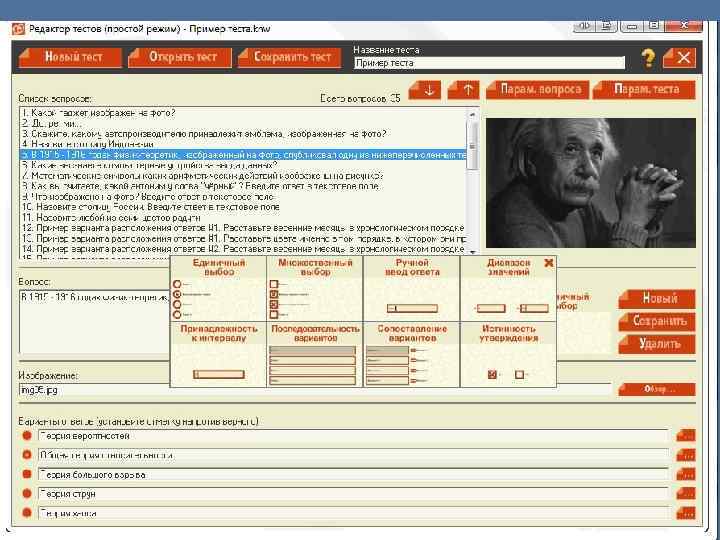720x540 pixels.
Task: Click the image filename field img06.jpg
Action: [x=315, y=390]
